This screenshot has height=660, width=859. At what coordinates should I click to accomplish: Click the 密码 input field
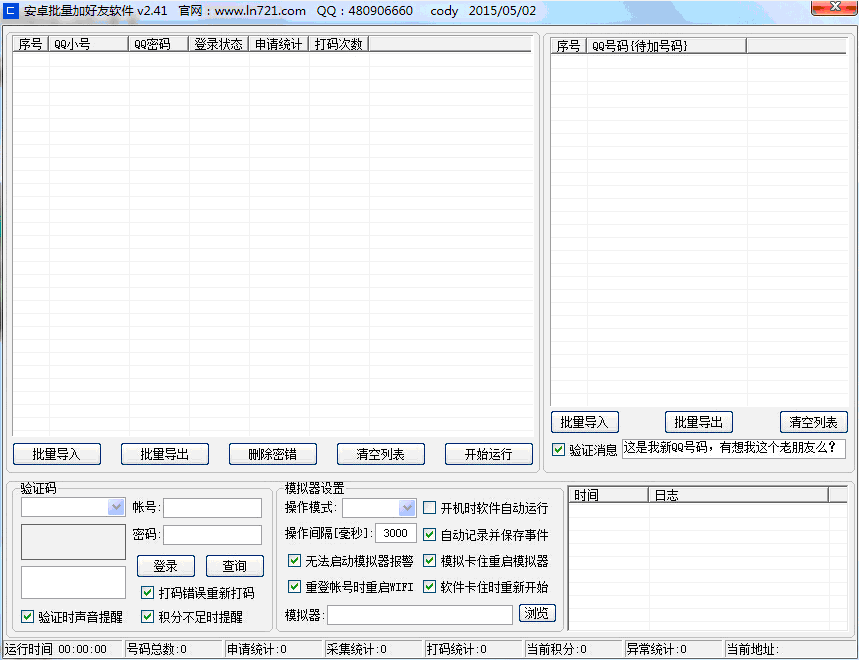point(213,535)
